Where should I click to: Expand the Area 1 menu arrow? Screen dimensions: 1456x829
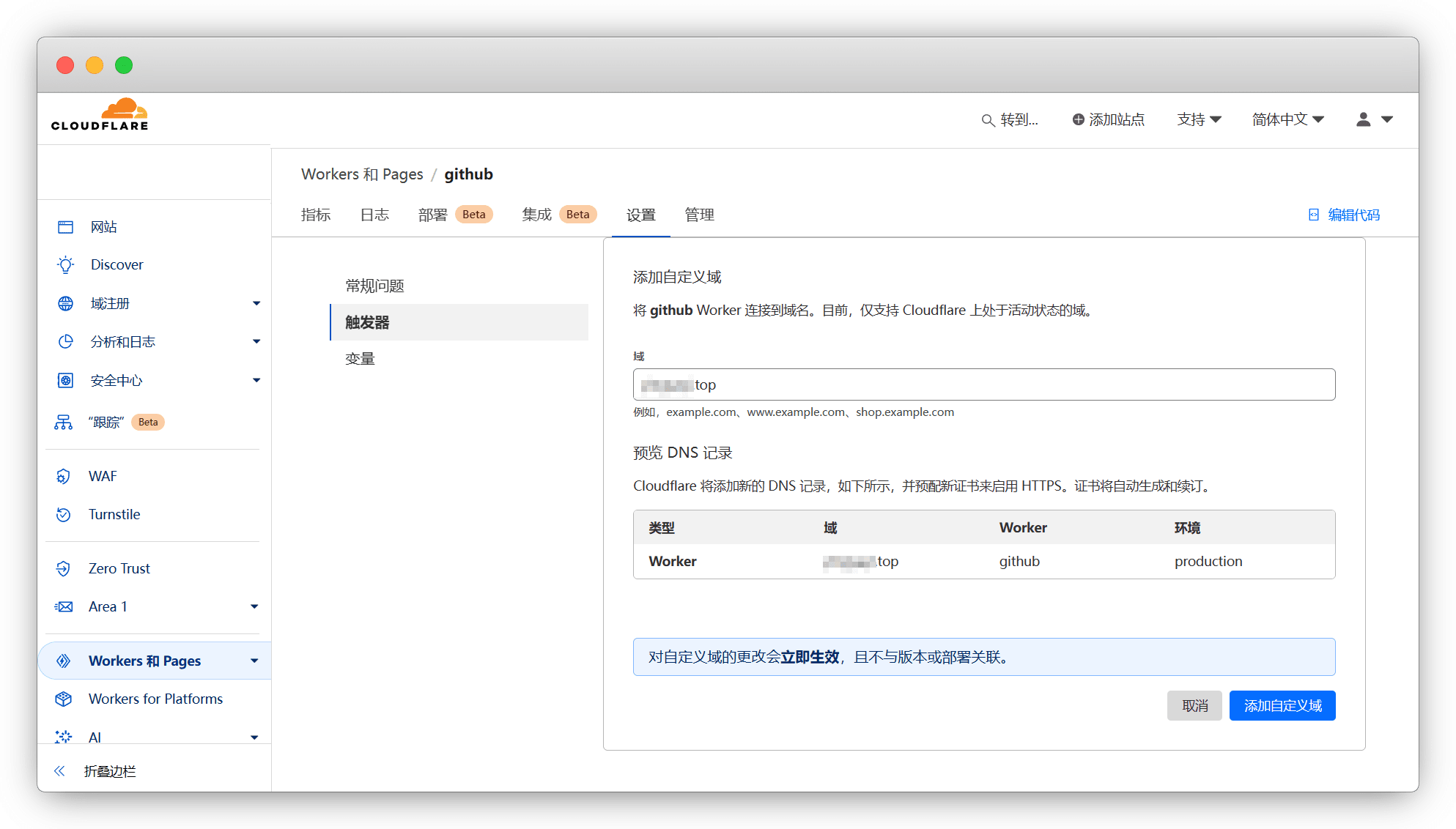(x=254, y=606)
